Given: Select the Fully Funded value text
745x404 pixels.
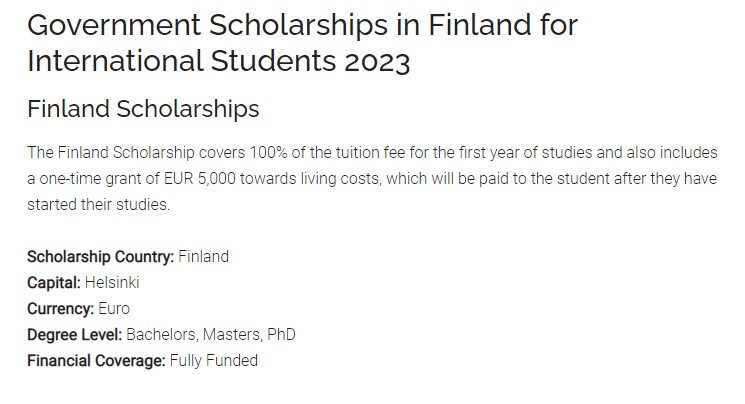Looking at the screenshot, I should coord(214,361).
